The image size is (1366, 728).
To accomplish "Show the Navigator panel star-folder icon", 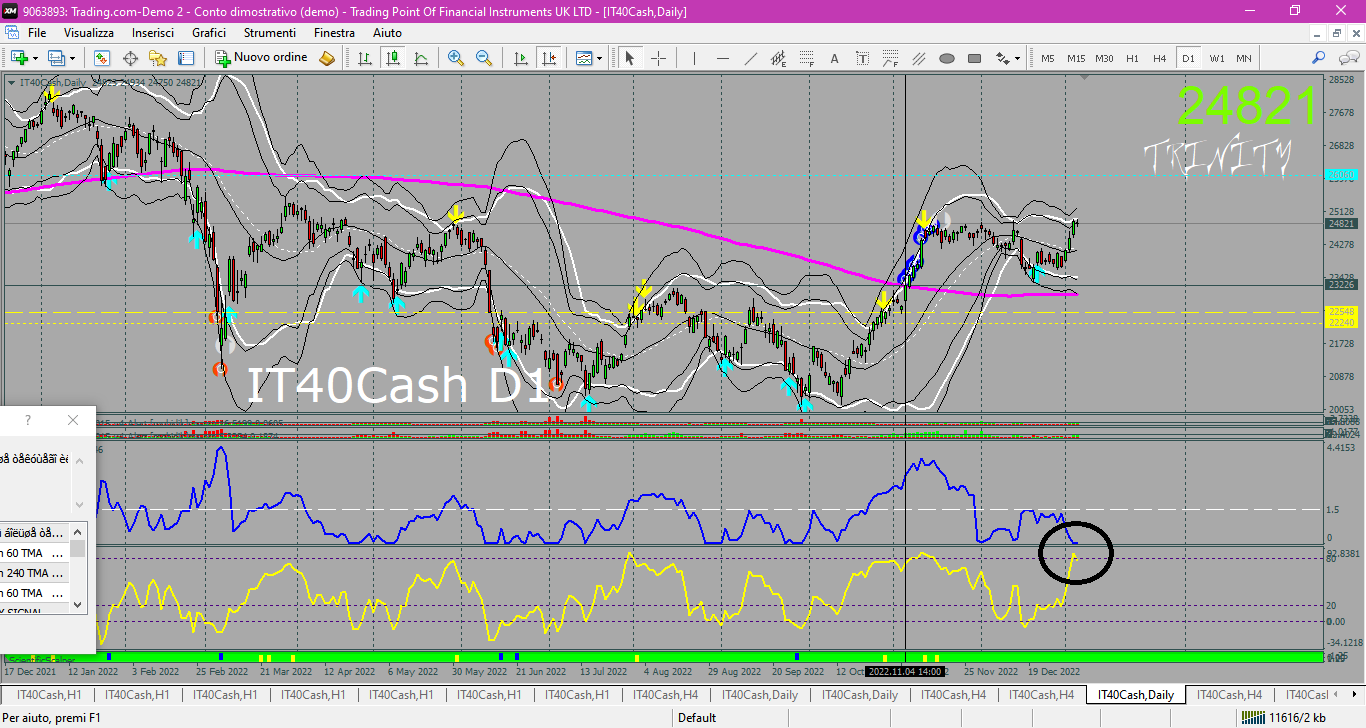I will [158, 58].
